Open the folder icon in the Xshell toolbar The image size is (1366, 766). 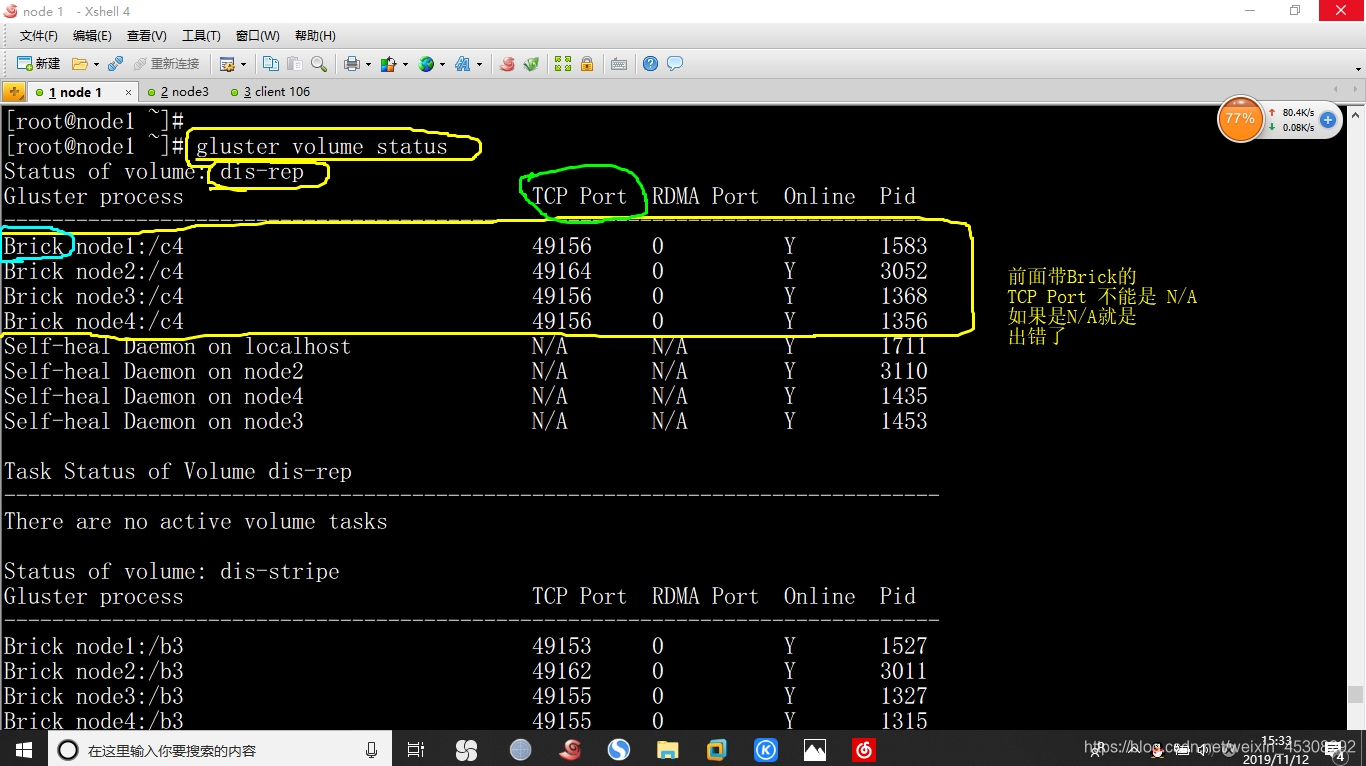pyautogui.click(x=80, y=64)
